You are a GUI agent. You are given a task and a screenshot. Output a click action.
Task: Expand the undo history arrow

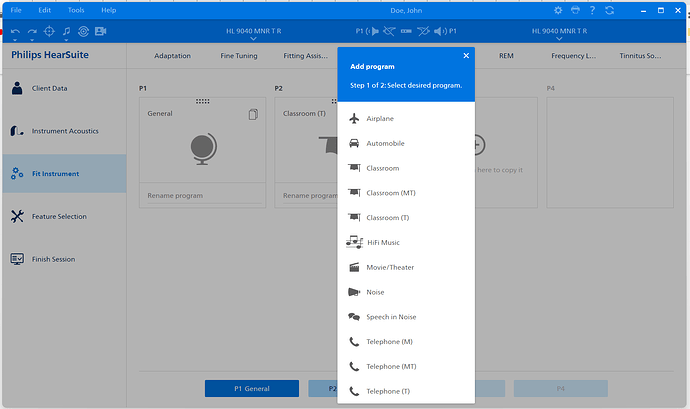pos(15,40)
